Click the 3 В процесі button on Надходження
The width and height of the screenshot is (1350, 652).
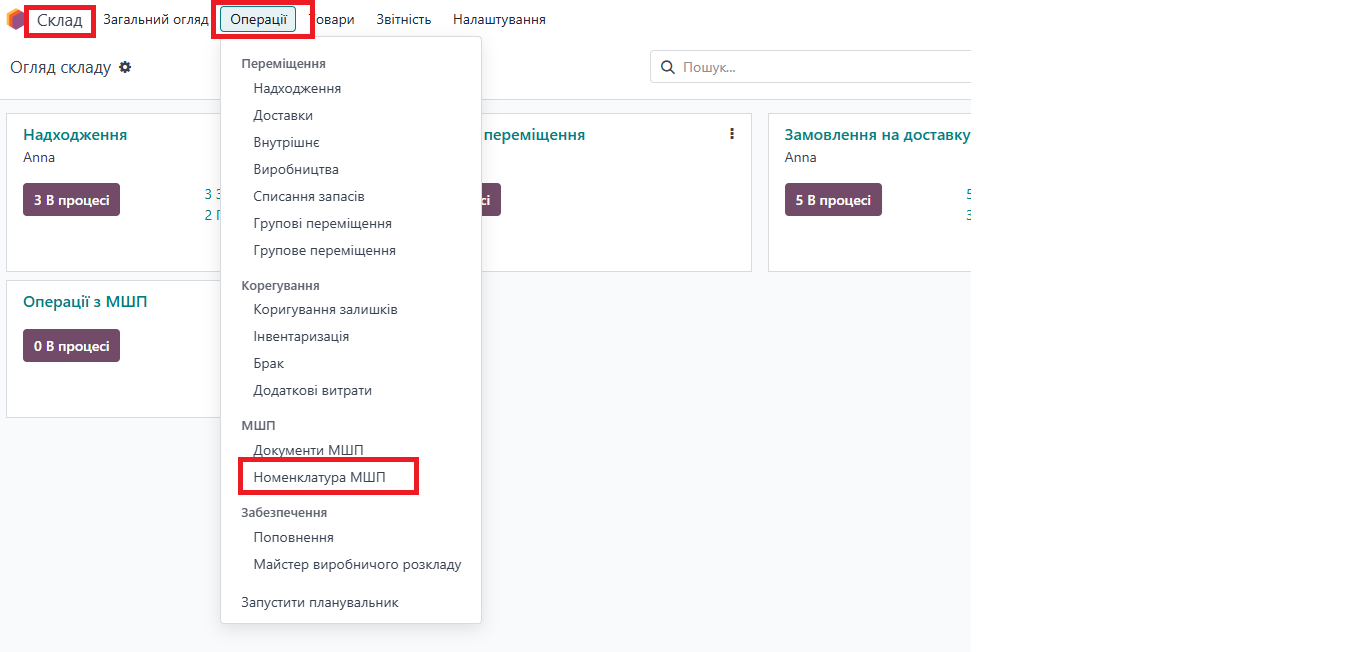(x=71, y=200)
